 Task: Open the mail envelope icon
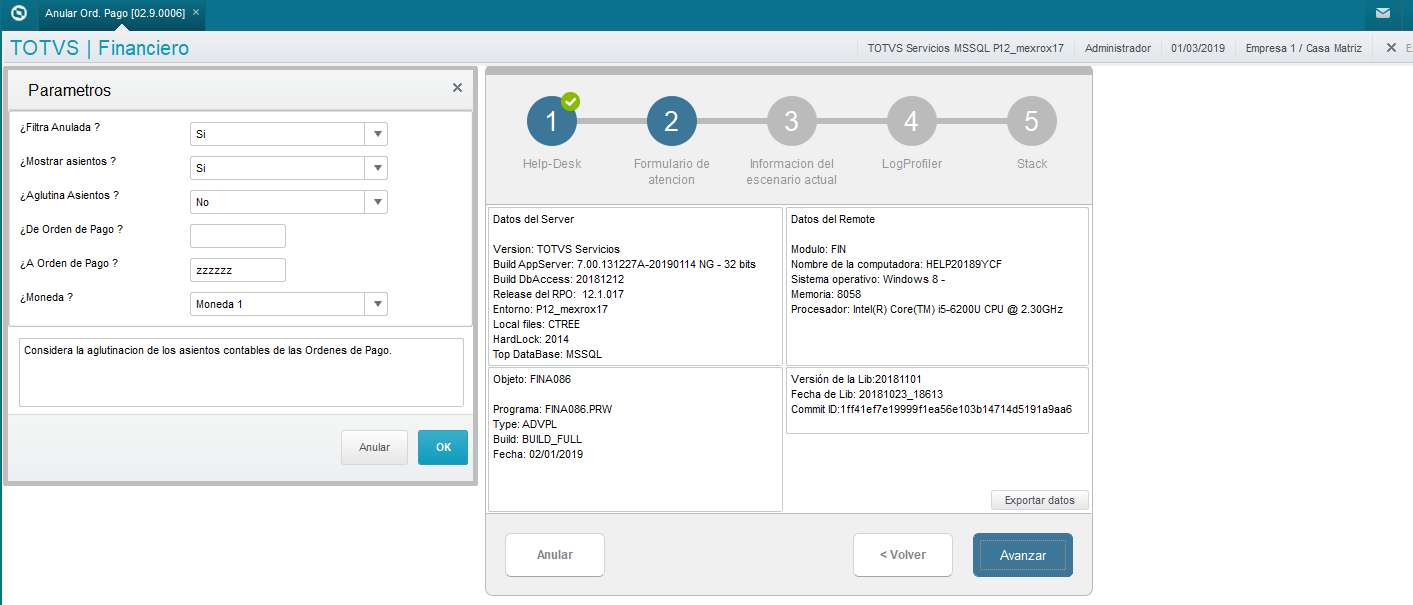pos(1382,13)
